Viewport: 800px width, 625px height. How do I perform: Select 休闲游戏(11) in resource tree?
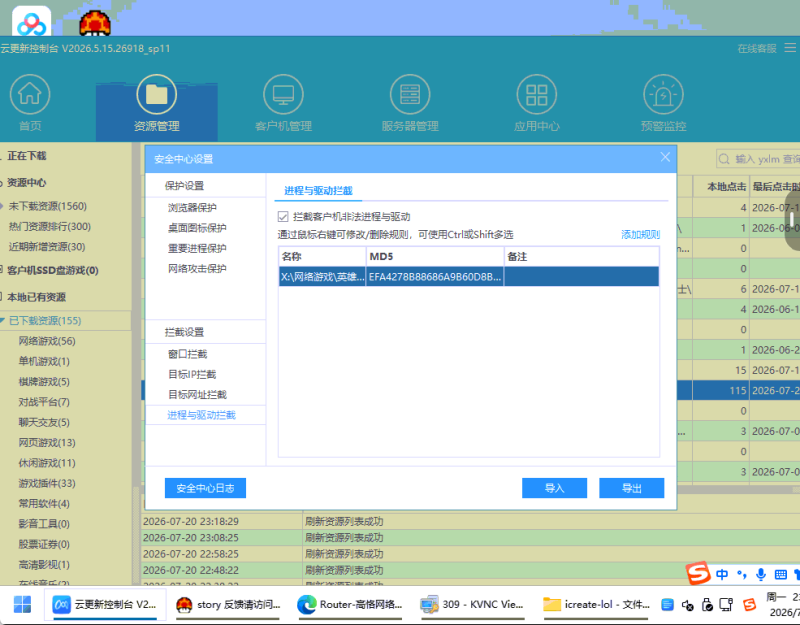click(47, 464)
